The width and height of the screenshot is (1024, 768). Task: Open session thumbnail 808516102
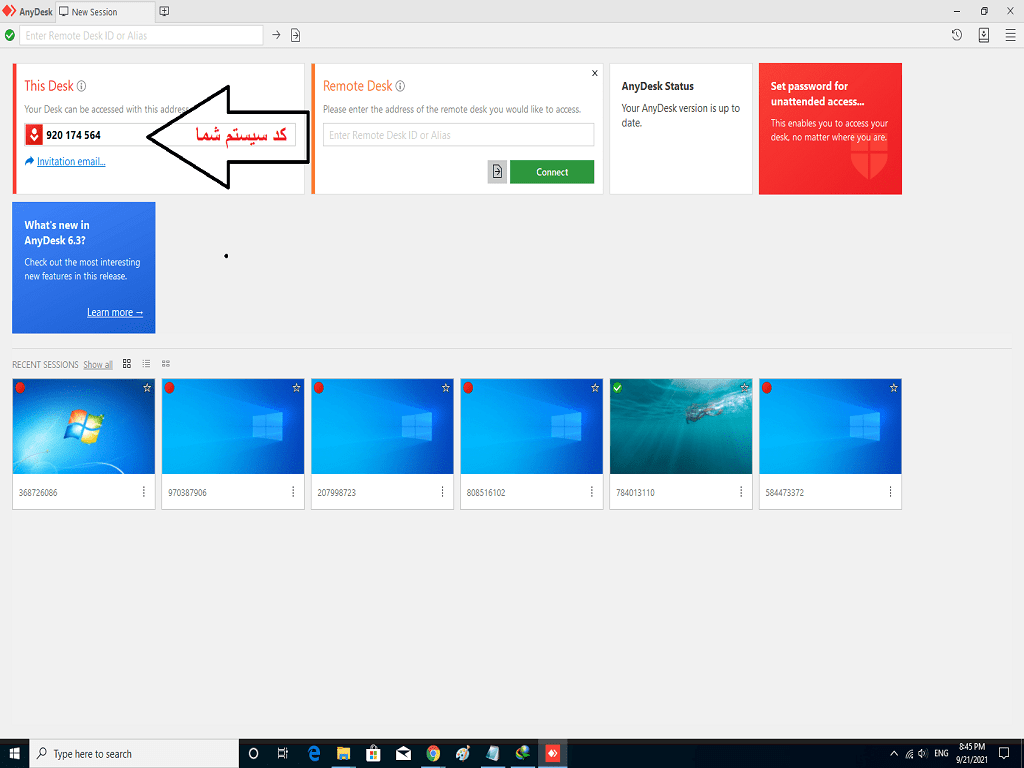pyautogui.click(x=532, y=426)
